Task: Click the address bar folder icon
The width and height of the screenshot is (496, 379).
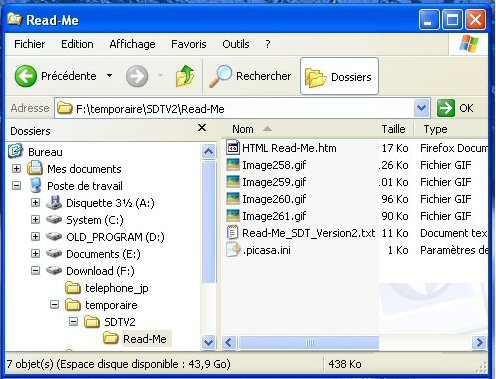Action: (65, 108)
